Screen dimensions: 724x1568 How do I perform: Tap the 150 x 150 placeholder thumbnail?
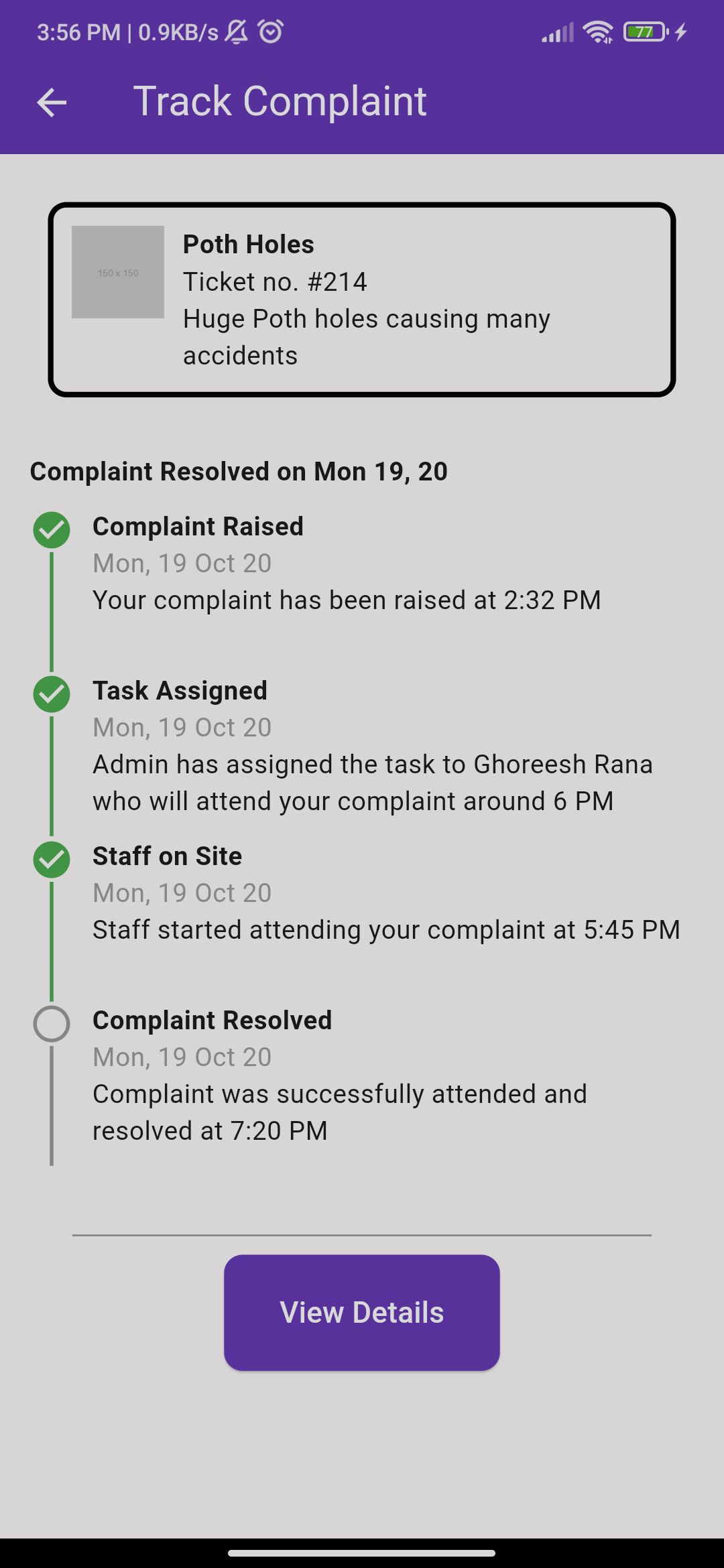point(118,272)
